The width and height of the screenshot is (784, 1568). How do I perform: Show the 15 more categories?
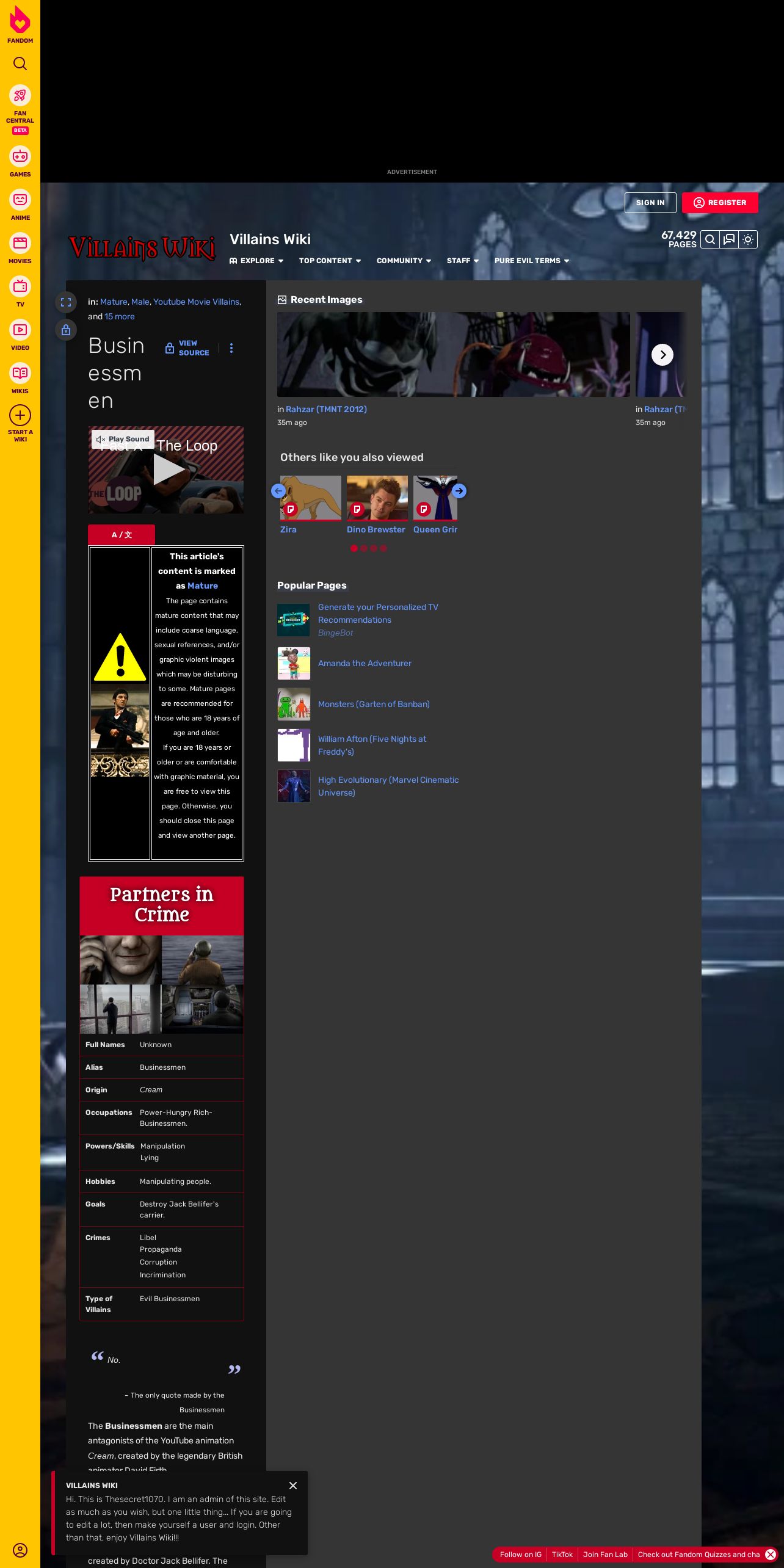pos(120,316)
